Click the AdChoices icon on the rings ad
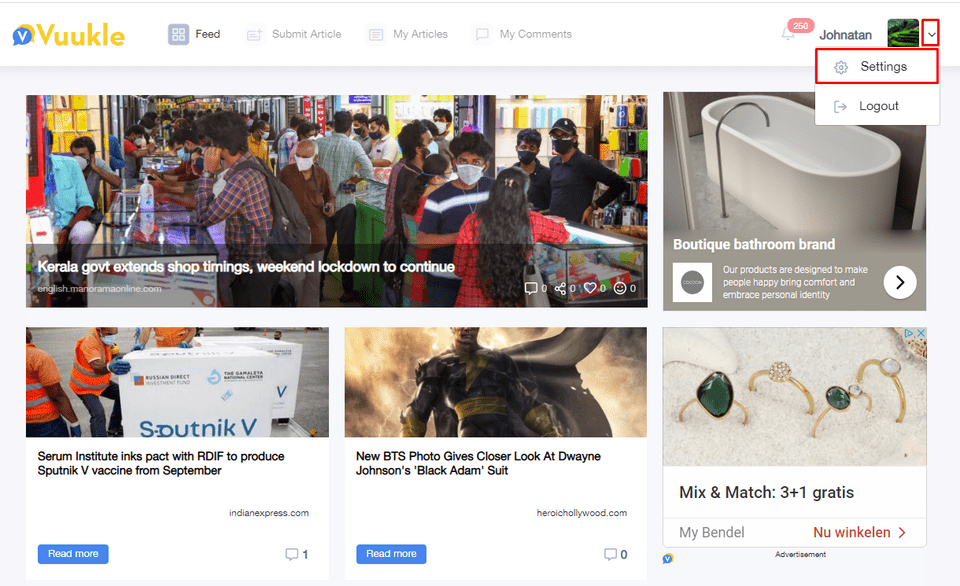960x586 pixels. coord(909,333)
